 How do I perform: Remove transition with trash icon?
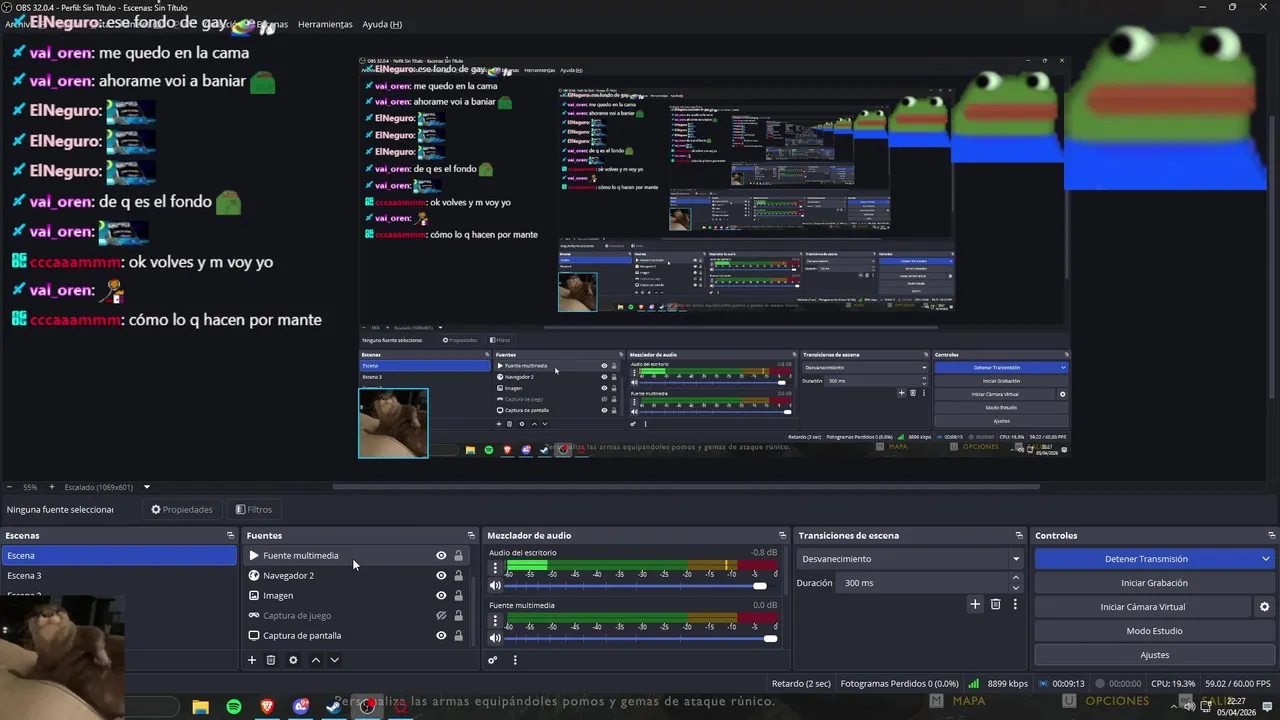[995, 604]
